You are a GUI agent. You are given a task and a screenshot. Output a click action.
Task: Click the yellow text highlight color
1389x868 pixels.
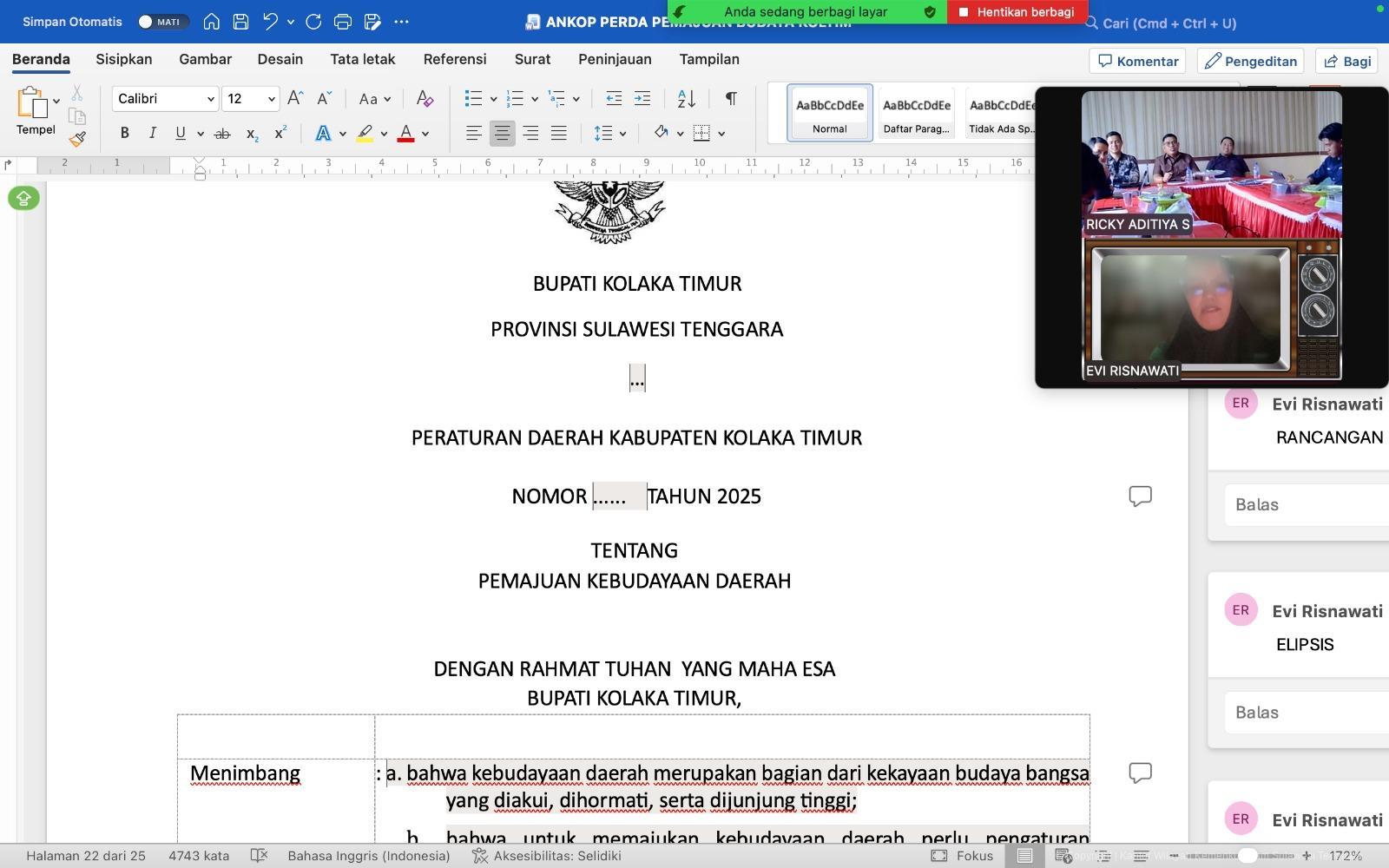click(x=365, y=134)
